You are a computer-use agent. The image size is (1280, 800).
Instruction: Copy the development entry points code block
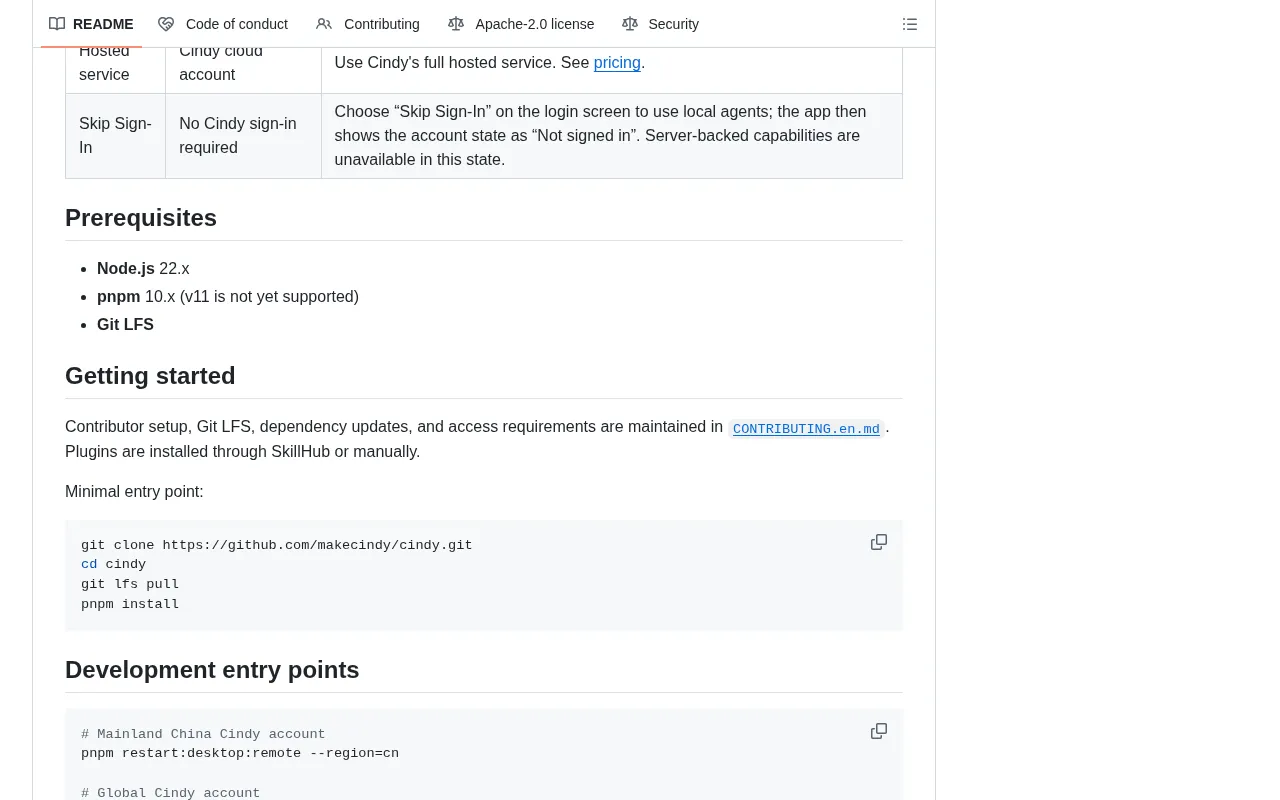point(879,731)
